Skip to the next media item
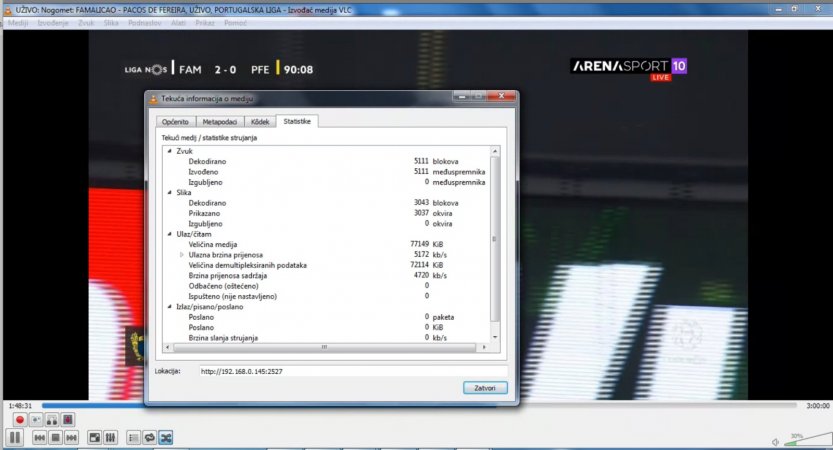This screenshot has height=450, width=833. (71, 438)
